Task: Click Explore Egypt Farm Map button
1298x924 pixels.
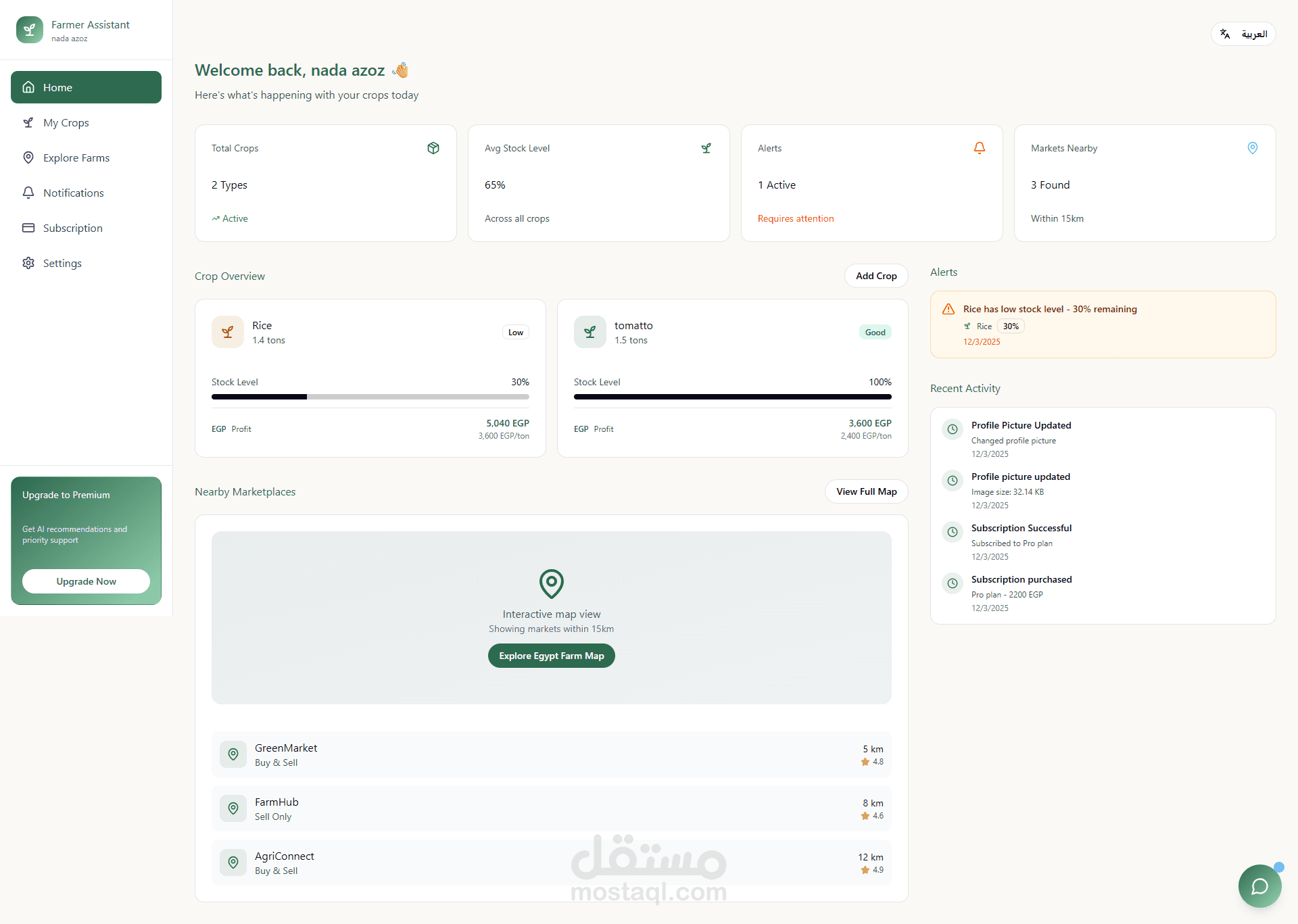Action: 551,656
